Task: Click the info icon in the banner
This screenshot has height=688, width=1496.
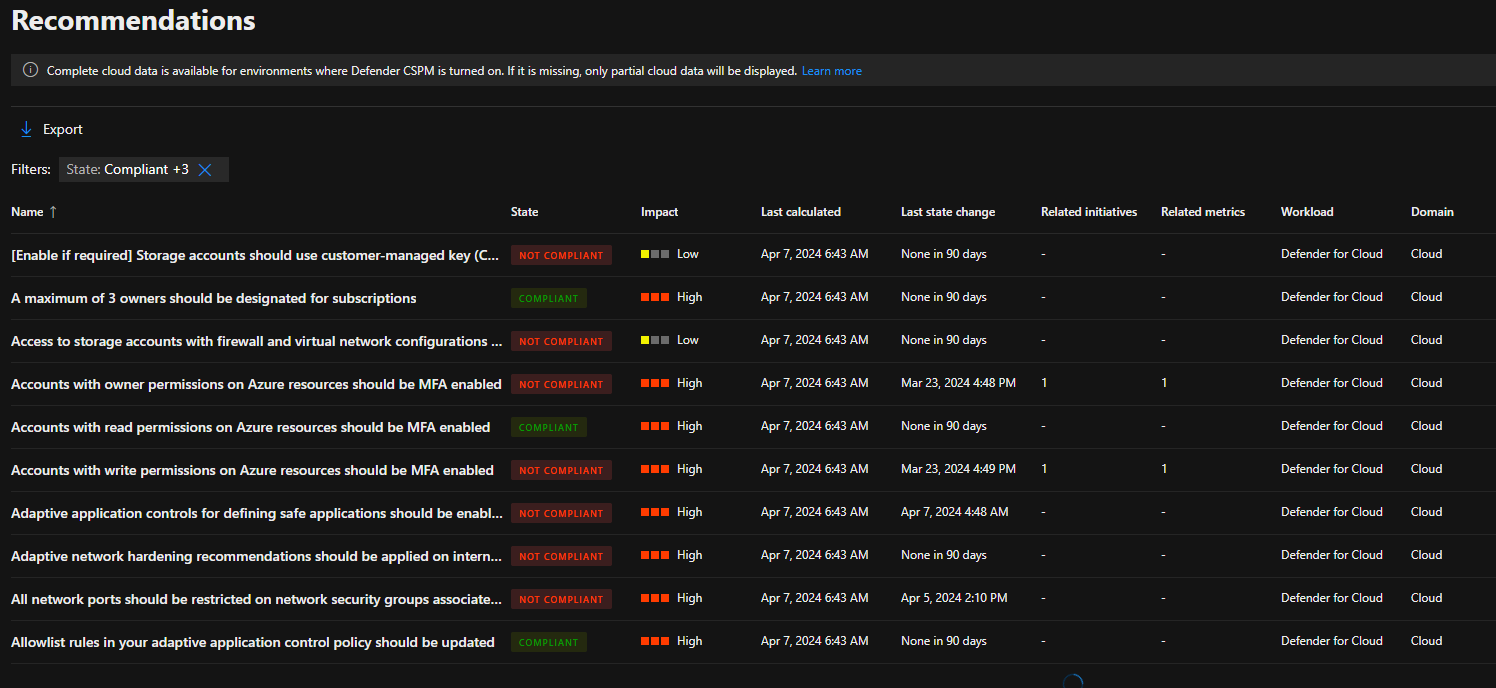Action: (x=30, y=71)
